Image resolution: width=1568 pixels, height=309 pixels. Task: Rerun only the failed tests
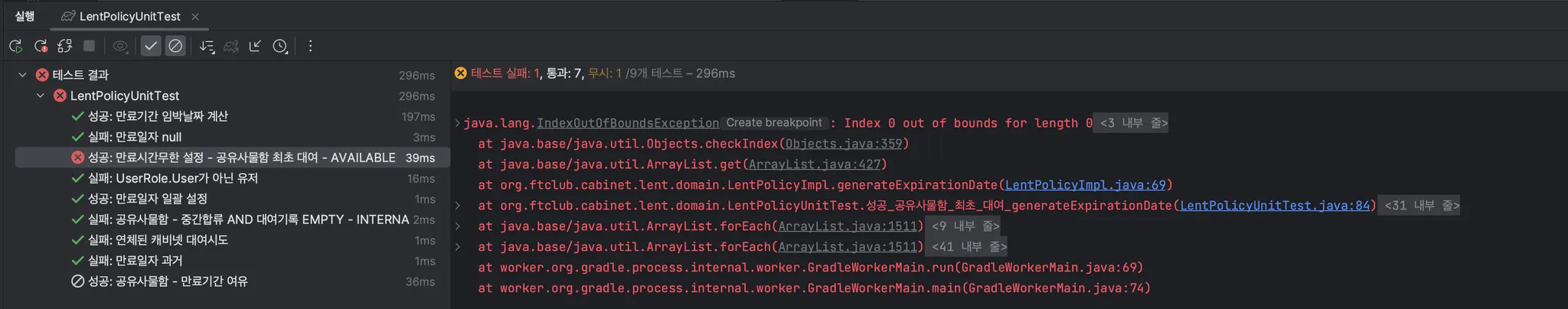tap(41, 46)
